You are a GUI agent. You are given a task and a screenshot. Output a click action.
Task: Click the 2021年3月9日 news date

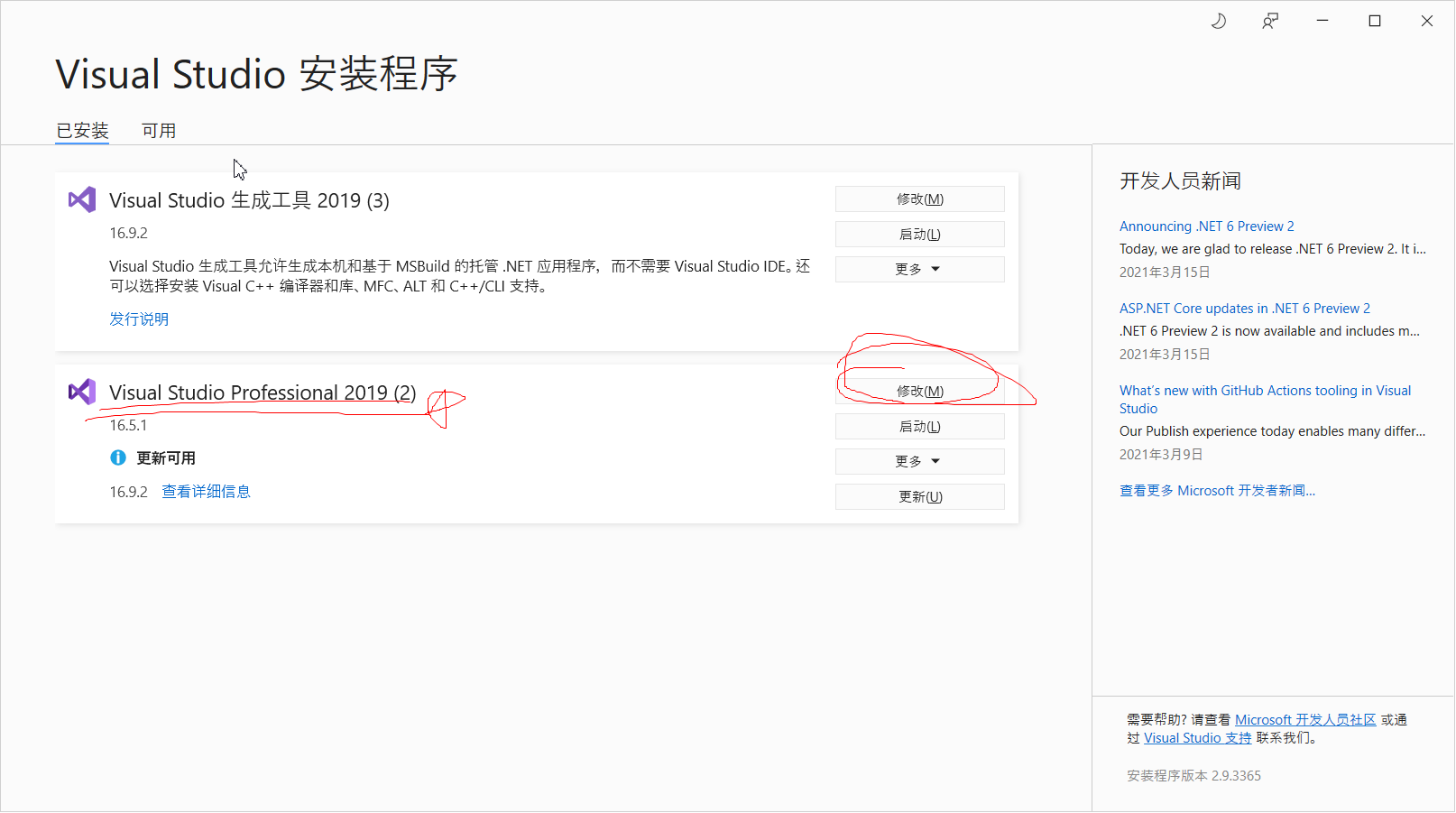tap(1161, 454)
